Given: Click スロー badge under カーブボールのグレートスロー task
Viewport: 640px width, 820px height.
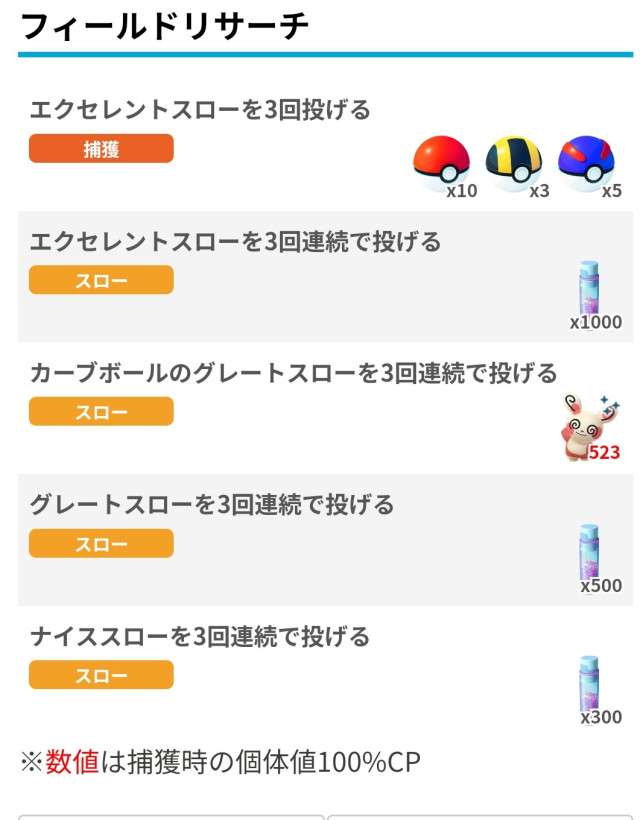Looking at the screenshot, I should pyautogui.click(x=101, y=412).
